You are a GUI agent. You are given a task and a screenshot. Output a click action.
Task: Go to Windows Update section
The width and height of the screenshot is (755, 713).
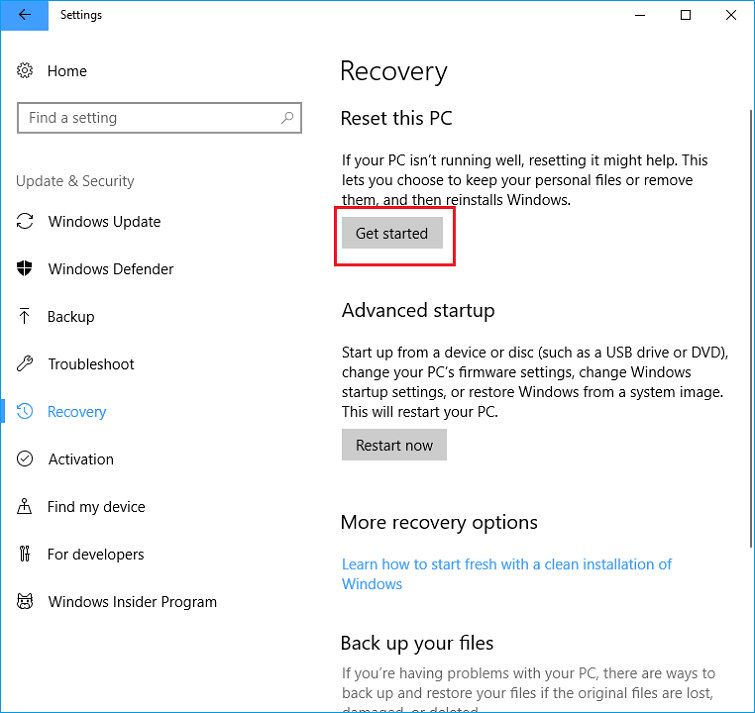104,222
